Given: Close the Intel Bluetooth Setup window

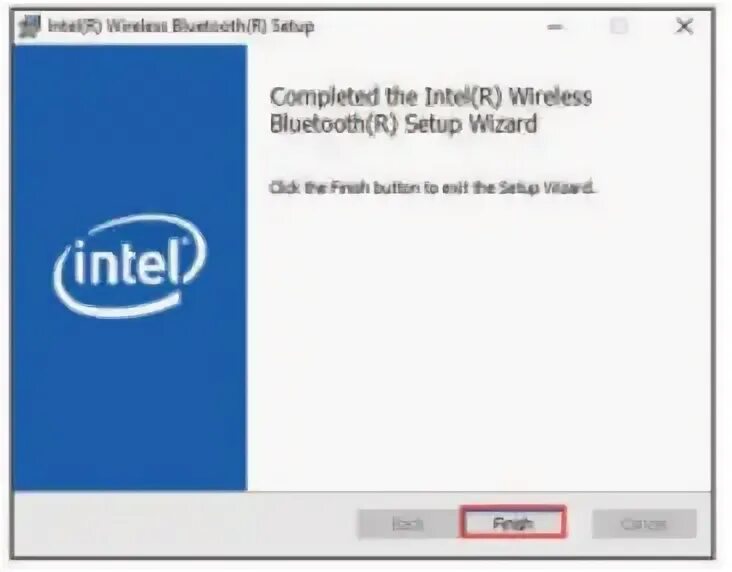Looking at the screenshot, I should point(684,26).
